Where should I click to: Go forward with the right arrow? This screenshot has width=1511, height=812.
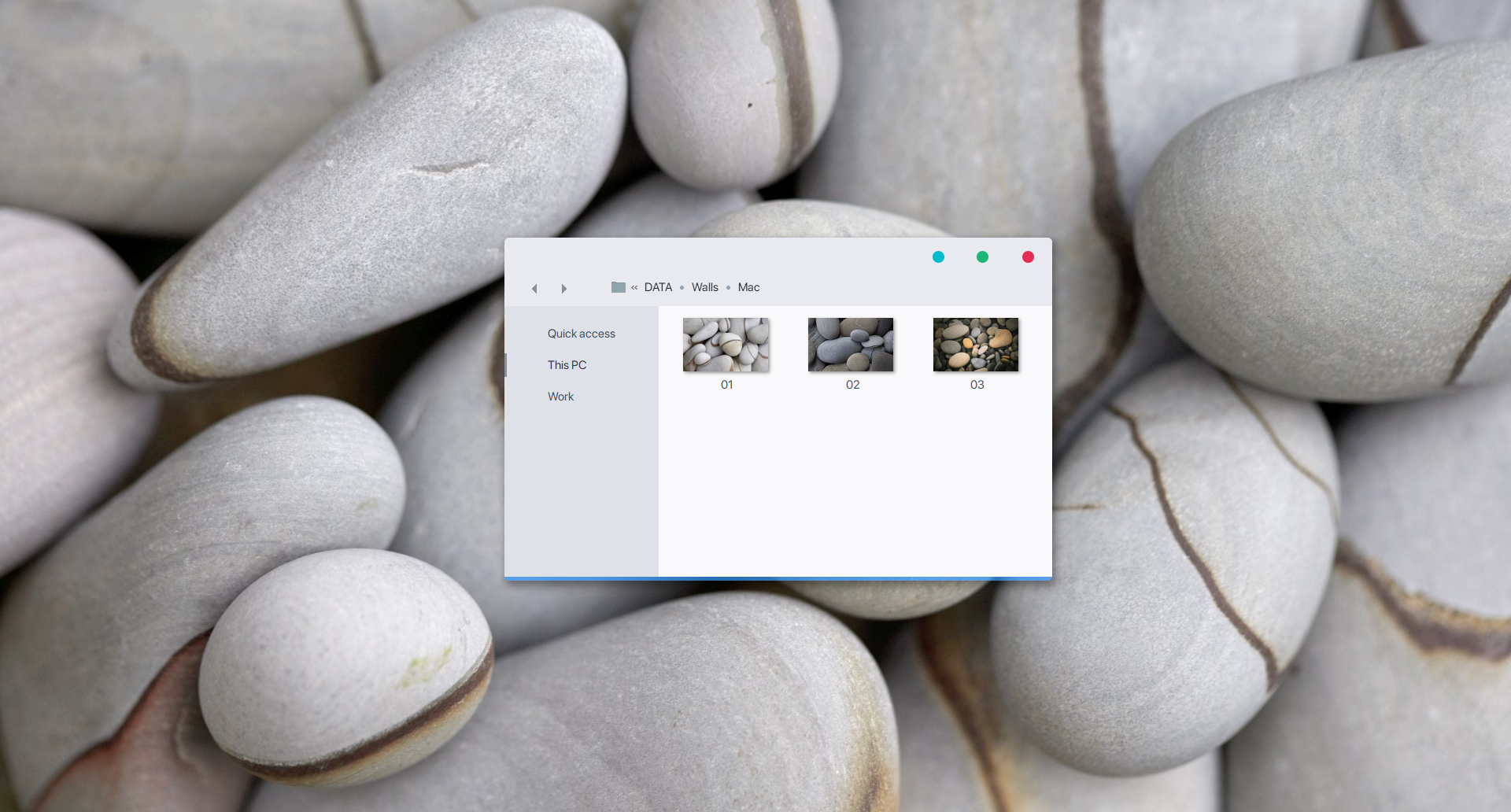click(x=563, y=289)
